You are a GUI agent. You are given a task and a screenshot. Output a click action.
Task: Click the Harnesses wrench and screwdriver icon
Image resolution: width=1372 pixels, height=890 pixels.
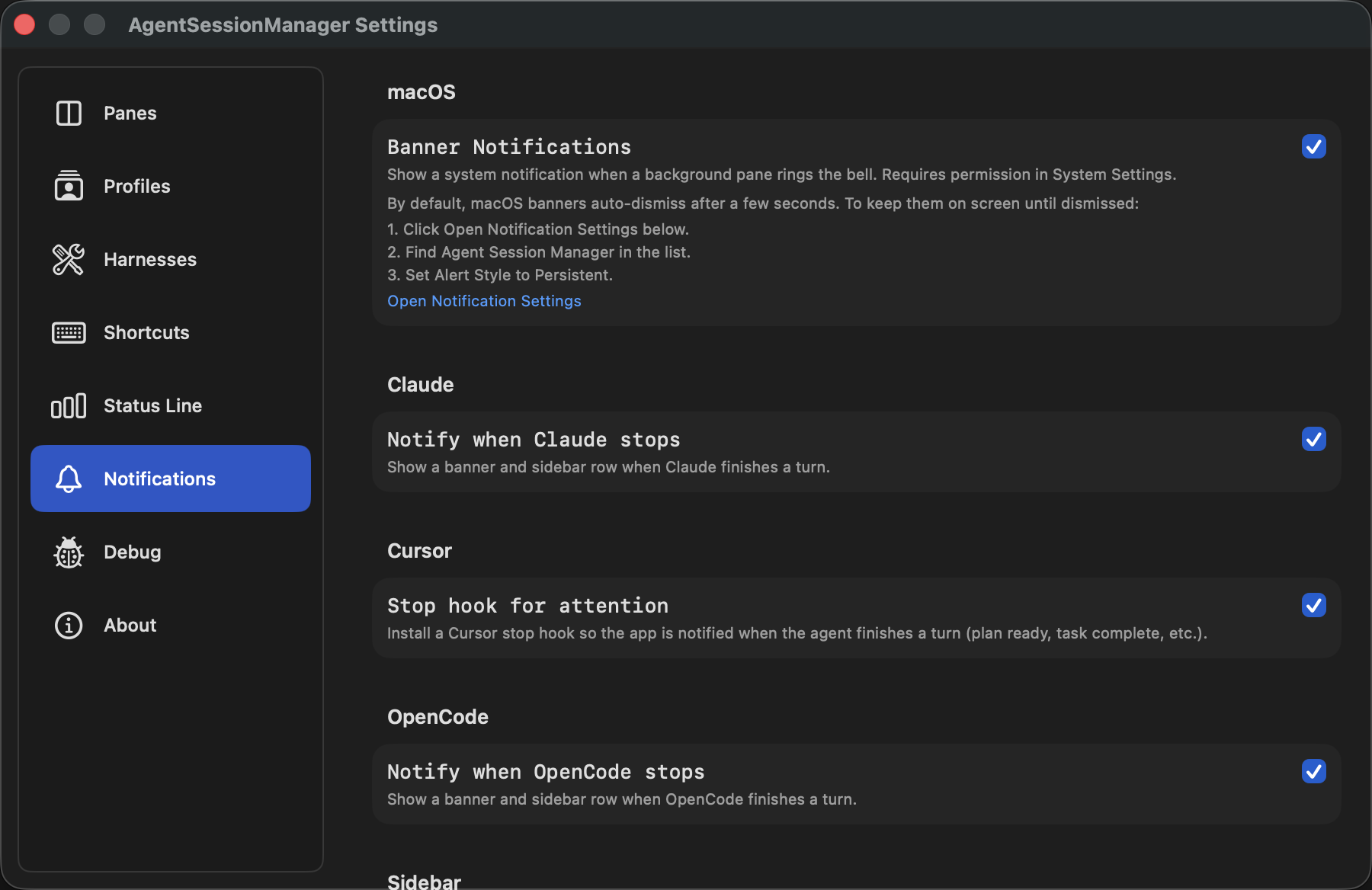pos(69,259)
